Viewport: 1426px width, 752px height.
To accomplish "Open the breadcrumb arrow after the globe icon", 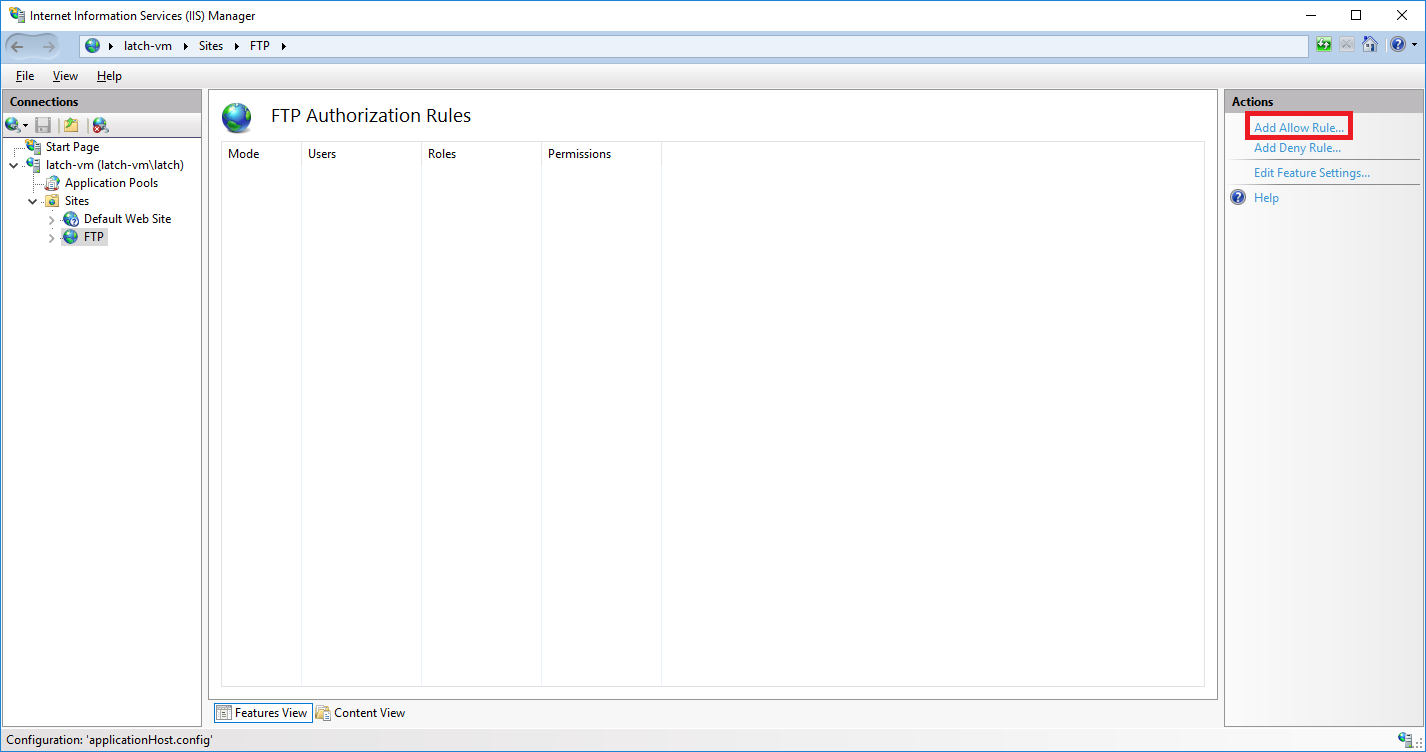I will click(x=110, y=46).
